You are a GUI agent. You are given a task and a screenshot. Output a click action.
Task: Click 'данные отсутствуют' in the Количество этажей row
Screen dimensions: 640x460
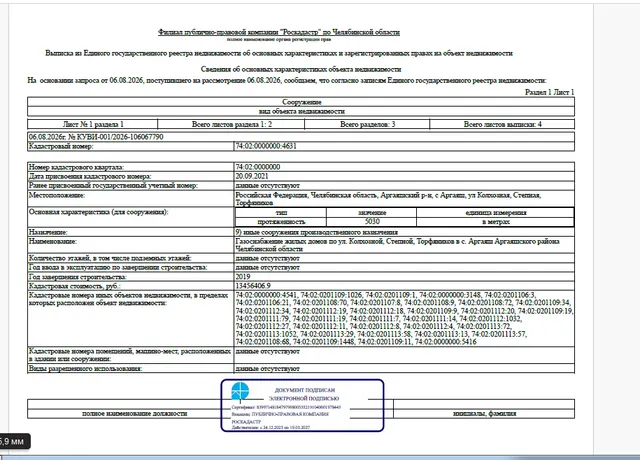click(267, 258)
